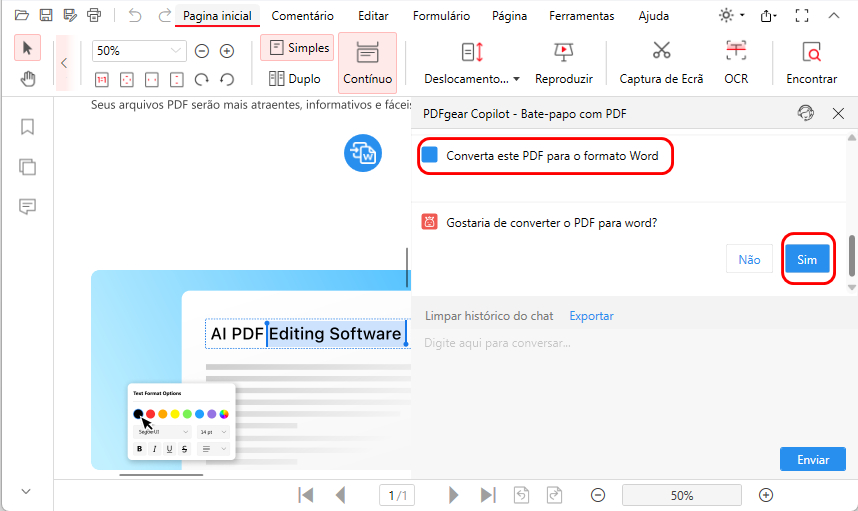Screen dimensions: 858x511
Task: Undo the last action
Action: (x=135, y=15)
